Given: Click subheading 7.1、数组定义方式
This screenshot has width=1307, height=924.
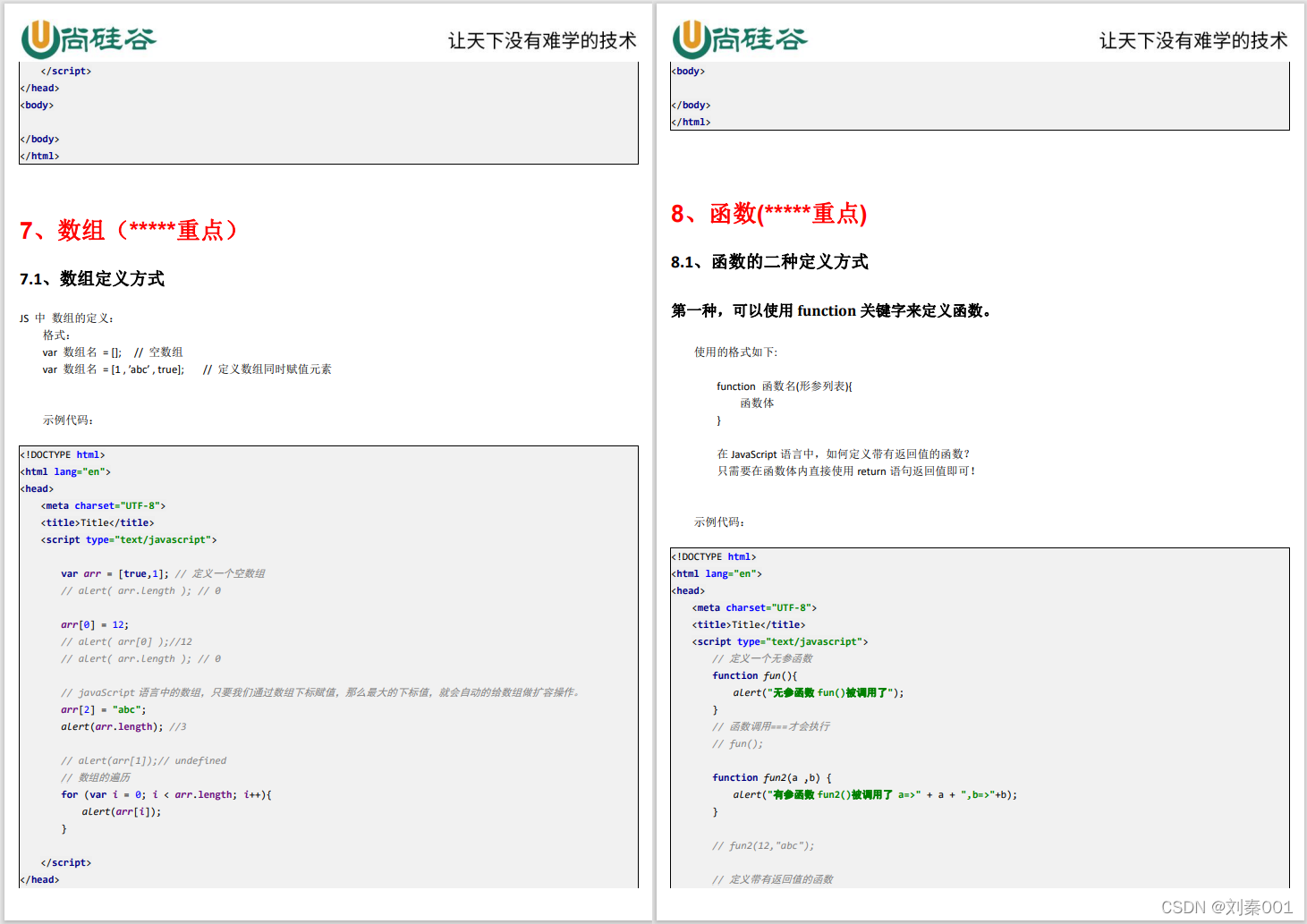Looking at the screenshot, I should [x=92, y=279].
